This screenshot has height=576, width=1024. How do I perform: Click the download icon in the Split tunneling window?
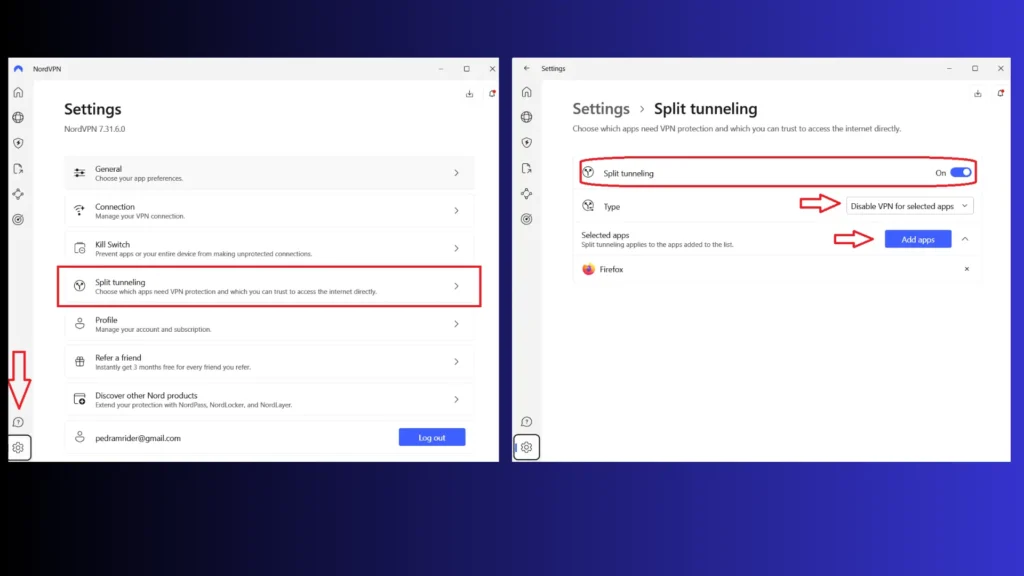(x=978, y=93)
